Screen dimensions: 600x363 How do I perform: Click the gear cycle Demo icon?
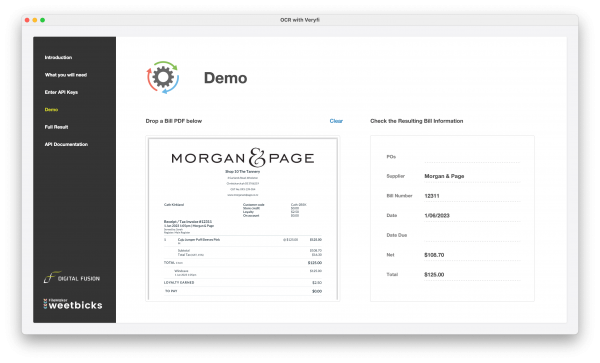coord(163,78)
